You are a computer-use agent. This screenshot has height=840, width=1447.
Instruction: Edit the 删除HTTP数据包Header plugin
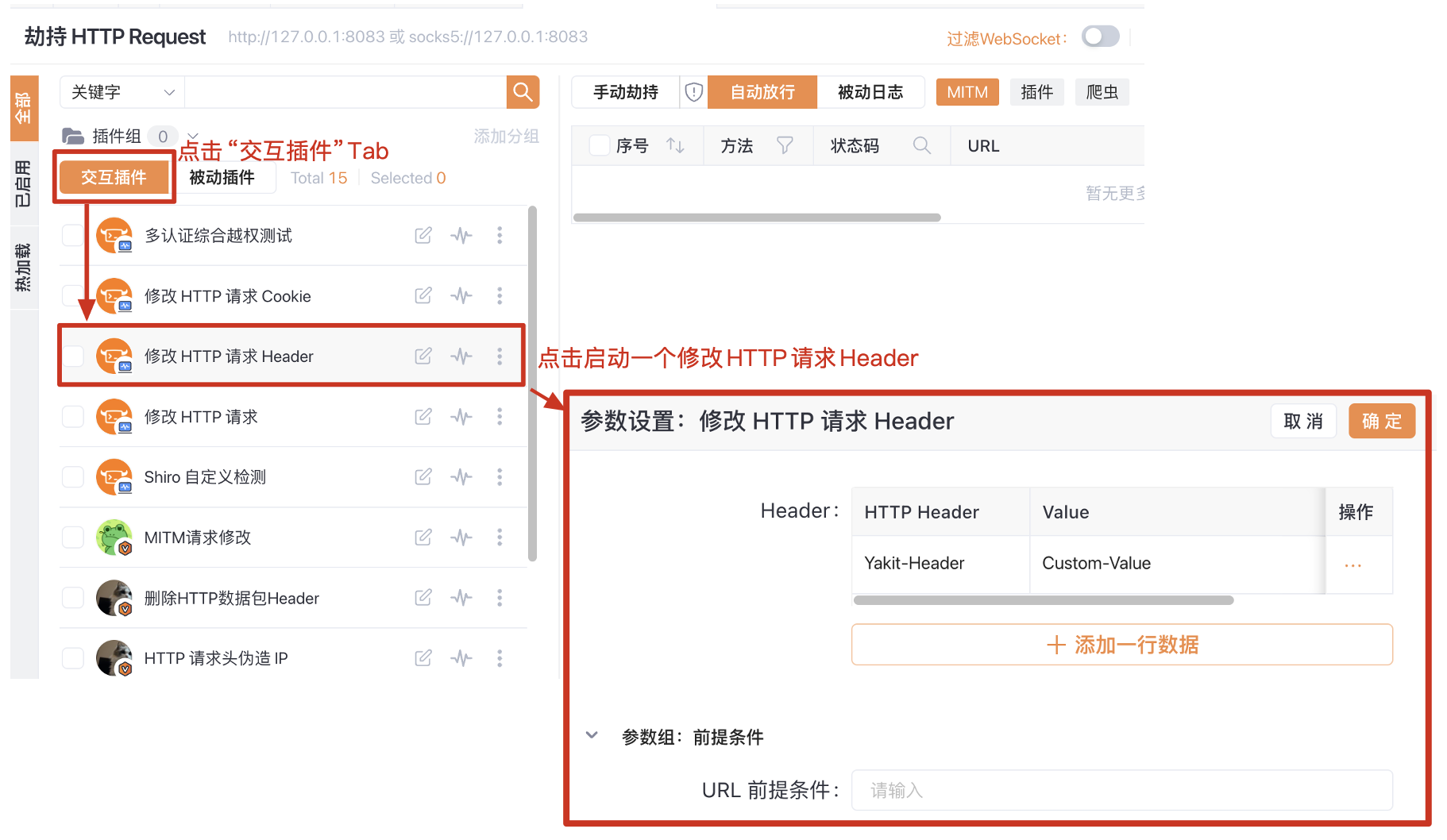click(x=423, y=597)
